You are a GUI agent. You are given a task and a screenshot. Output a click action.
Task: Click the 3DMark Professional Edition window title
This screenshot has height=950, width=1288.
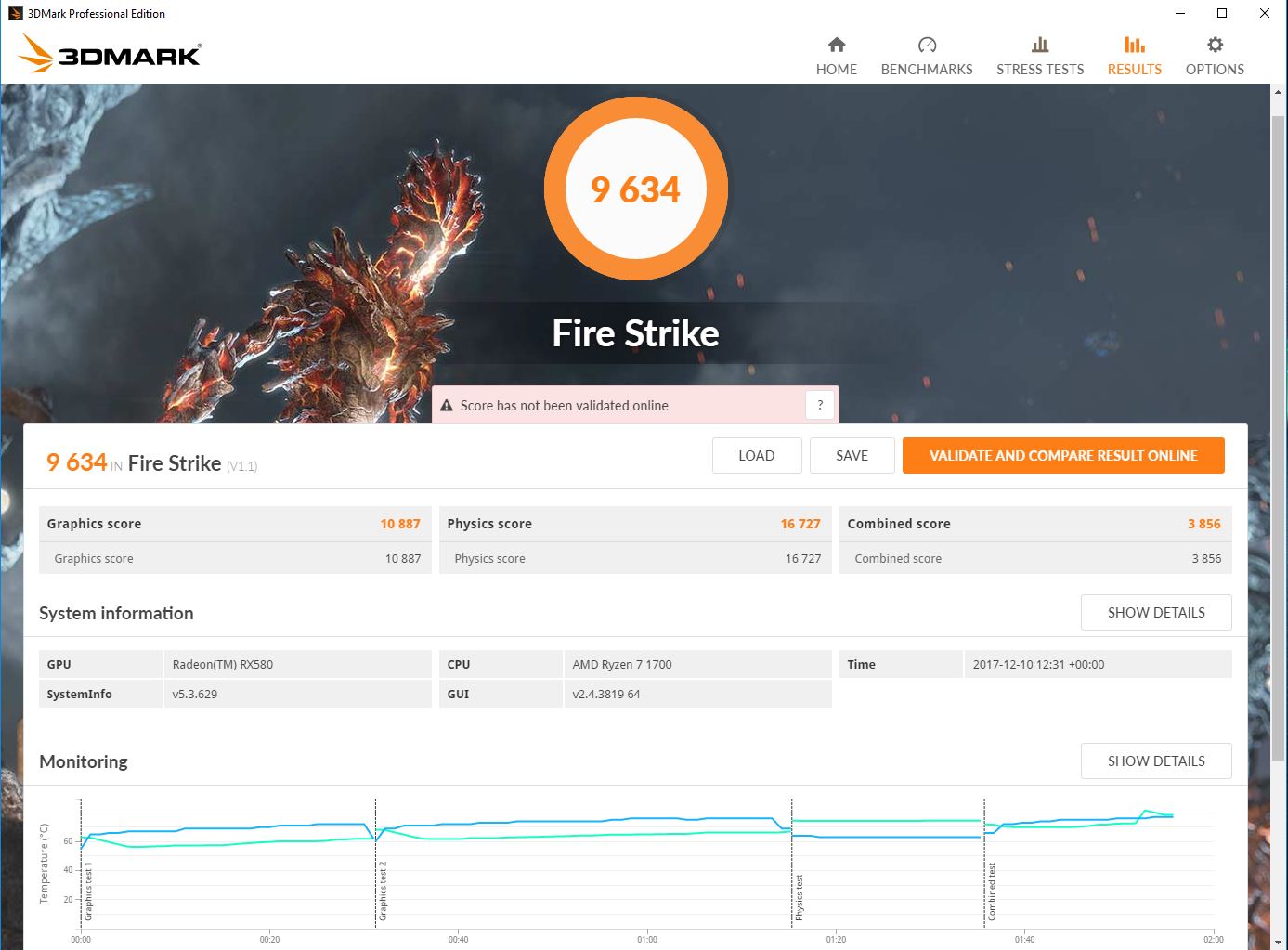pyautogui.click(x=97, y=14)
